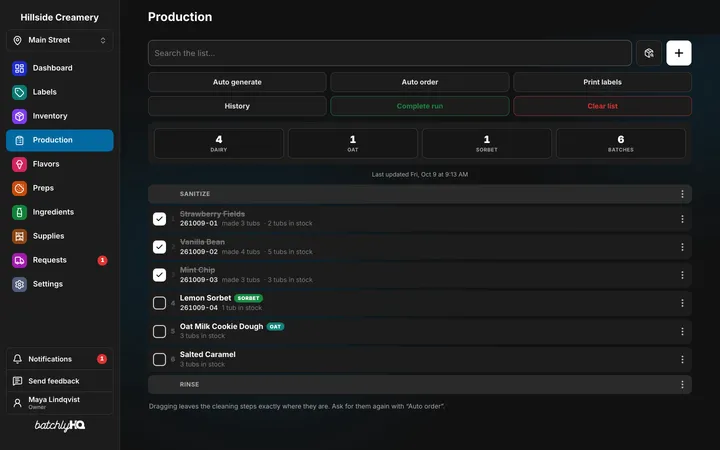
Task: Uncheck the Mint Chip checkbox
Action: [159, 275]
